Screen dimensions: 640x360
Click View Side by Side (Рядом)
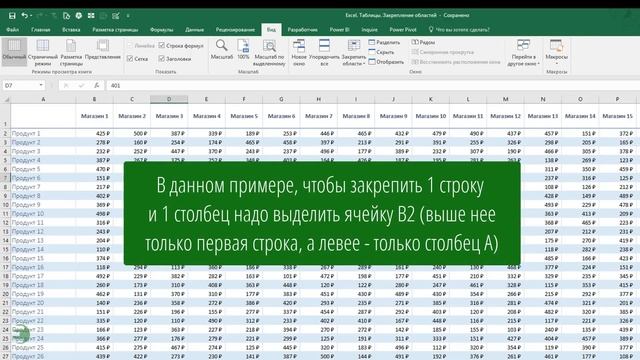pos(423,42)
